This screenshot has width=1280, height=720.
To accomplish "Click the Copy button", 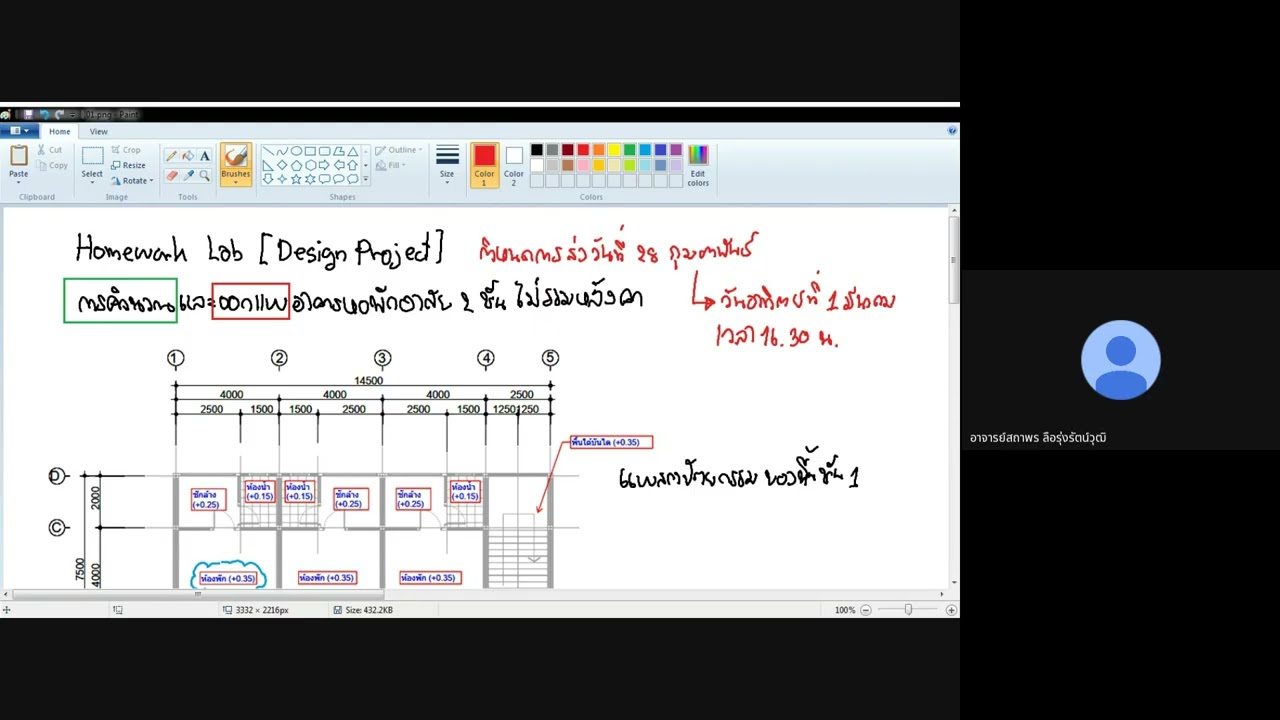I will click(51, 165).
